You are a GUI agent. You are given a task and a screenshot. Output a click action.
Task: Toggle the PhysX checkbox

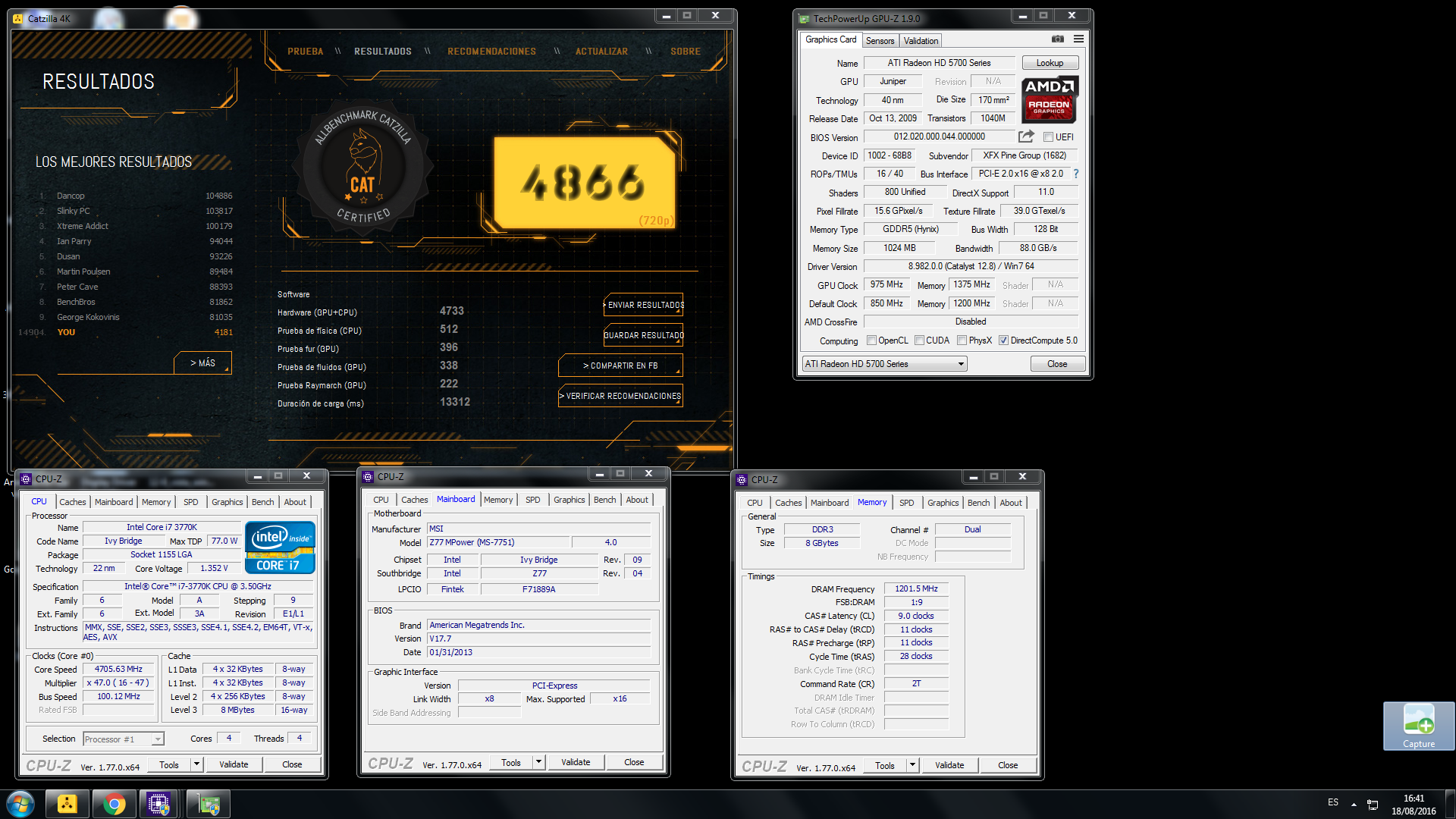click(962, 340)
